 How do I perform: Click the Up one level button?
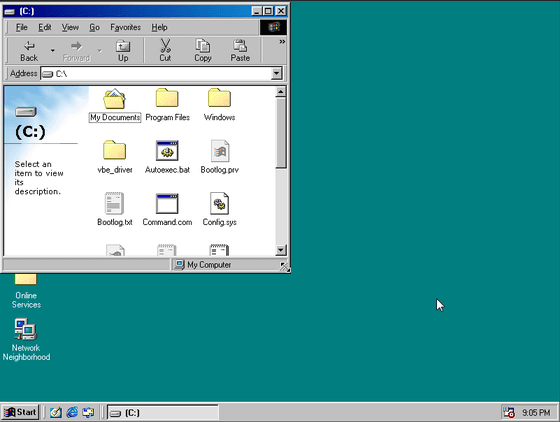pos(123,51)
